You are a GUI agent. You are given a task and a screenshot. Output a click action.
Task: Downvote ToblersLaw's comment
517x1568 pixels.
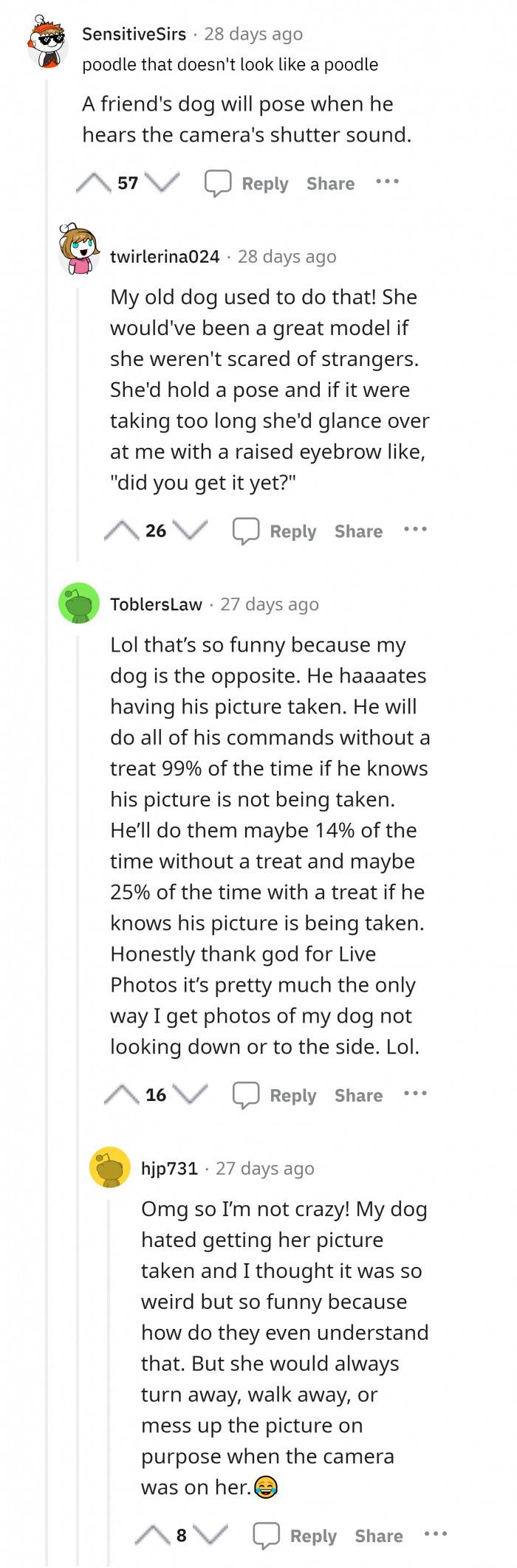click(191, 1094)
